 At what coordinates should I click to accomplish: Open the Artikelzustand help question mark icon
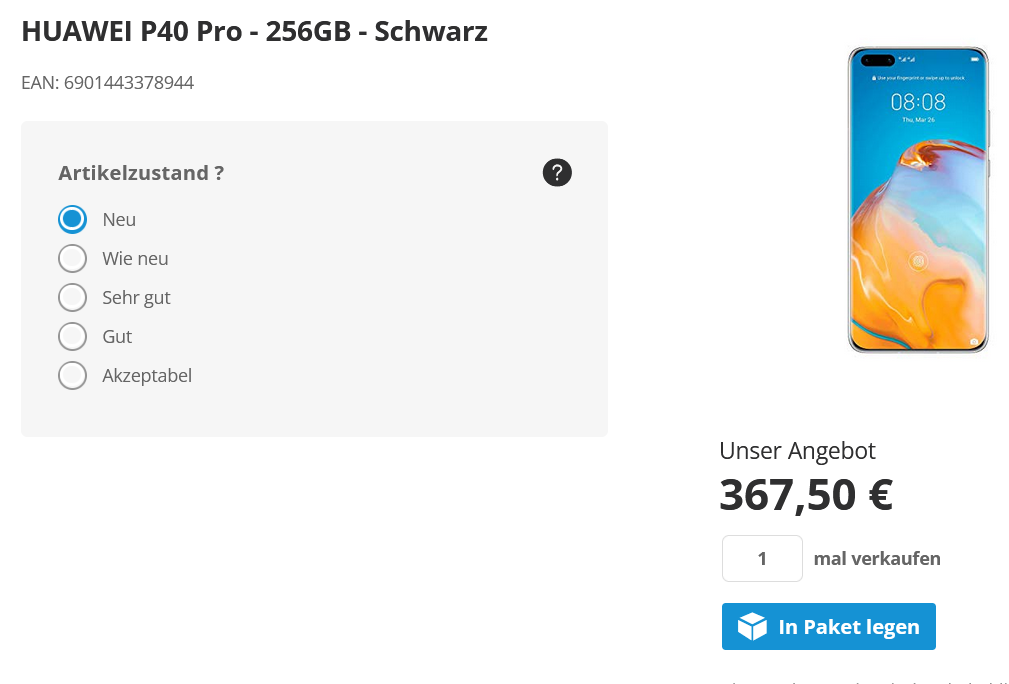[x=557, y=172]
